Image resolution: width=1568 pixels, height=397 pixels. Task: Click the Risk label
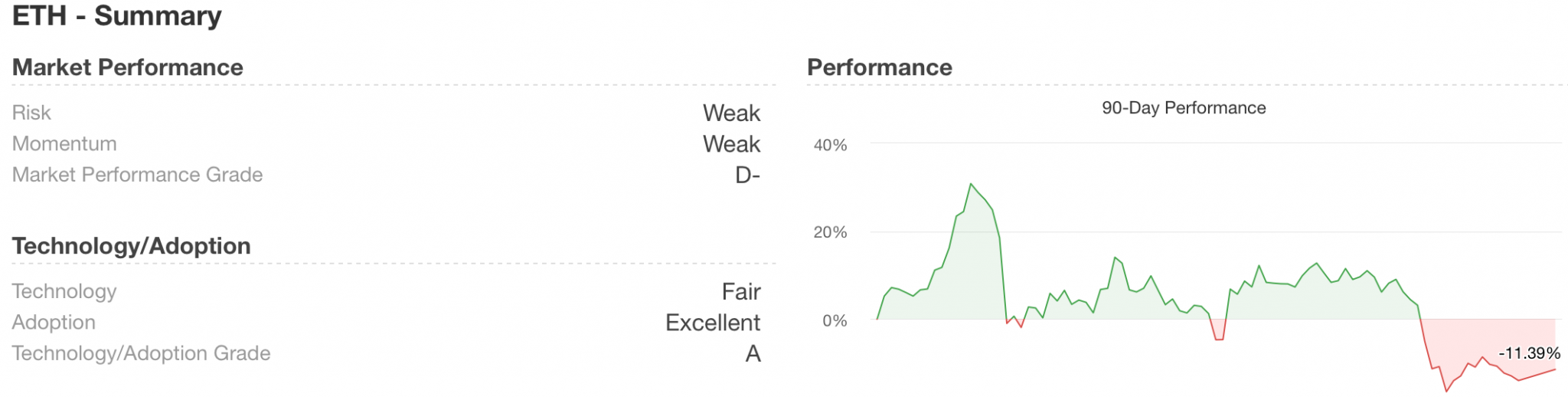tap(31, 113)
